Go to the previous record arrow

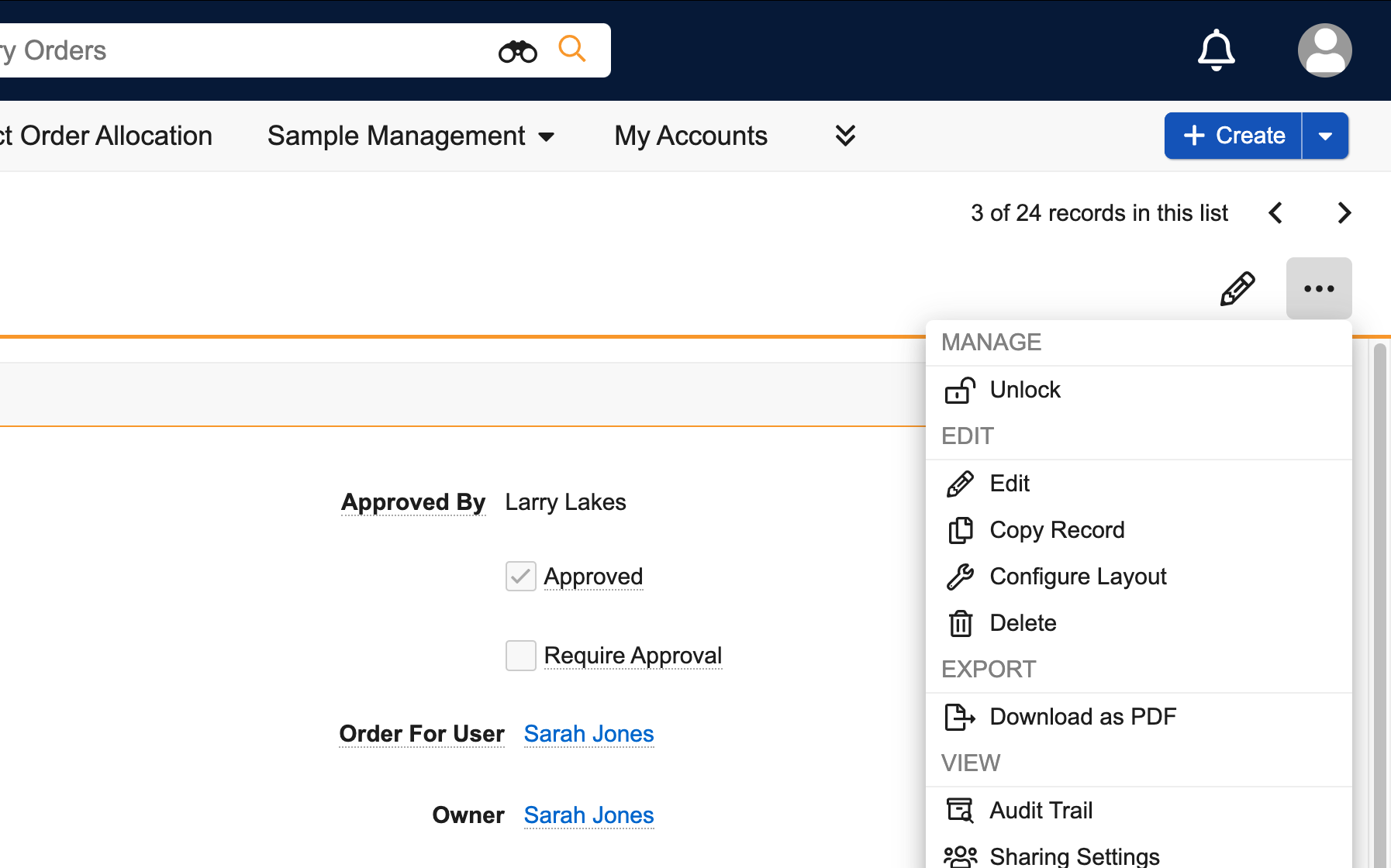pyautogui.click(x=1275, y=213)
